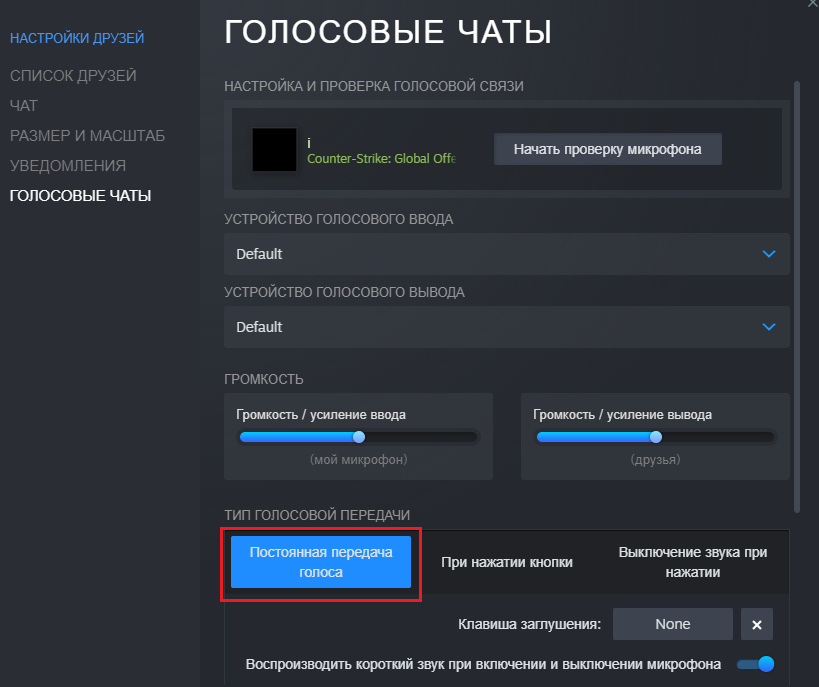Select Выключение звука при нажатии mode
Image resolution: width=819 pixels, height=687 pixels.
[x=693, y=562]
